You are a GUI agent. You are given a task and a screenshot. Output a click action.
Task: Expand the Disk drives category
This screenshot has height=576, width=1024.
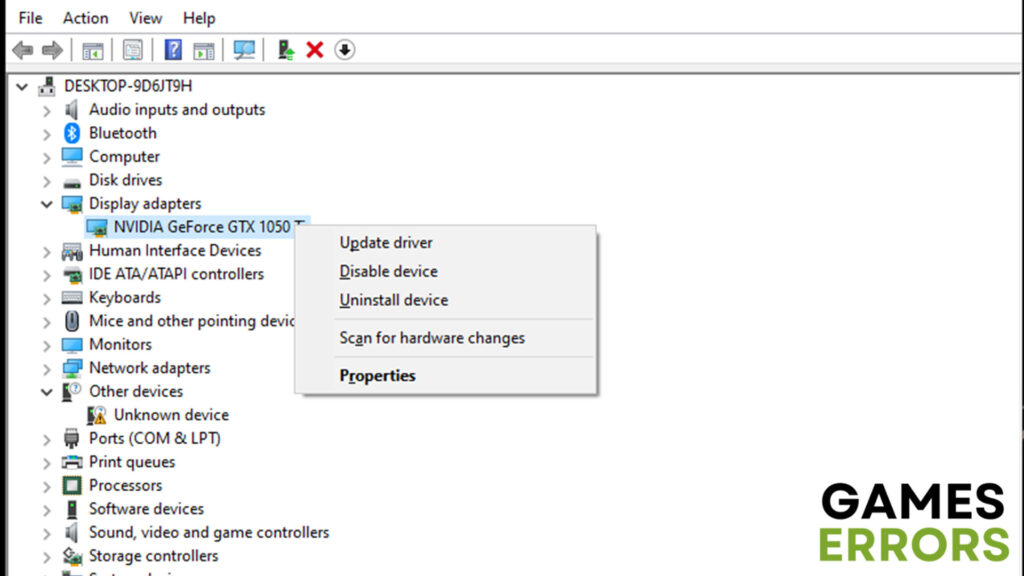point(47,182)
